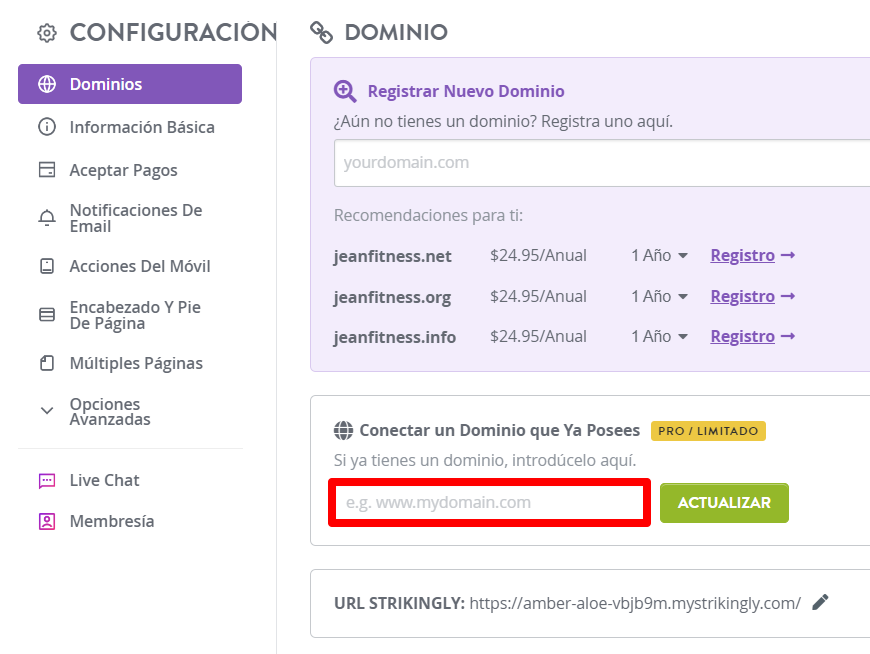Image resolution: width=870 pixels, height=654 pixels.
Task: Click the pencil icon to edit Strikingly URL
Action: pyautogui.click(x=820, y=602)
